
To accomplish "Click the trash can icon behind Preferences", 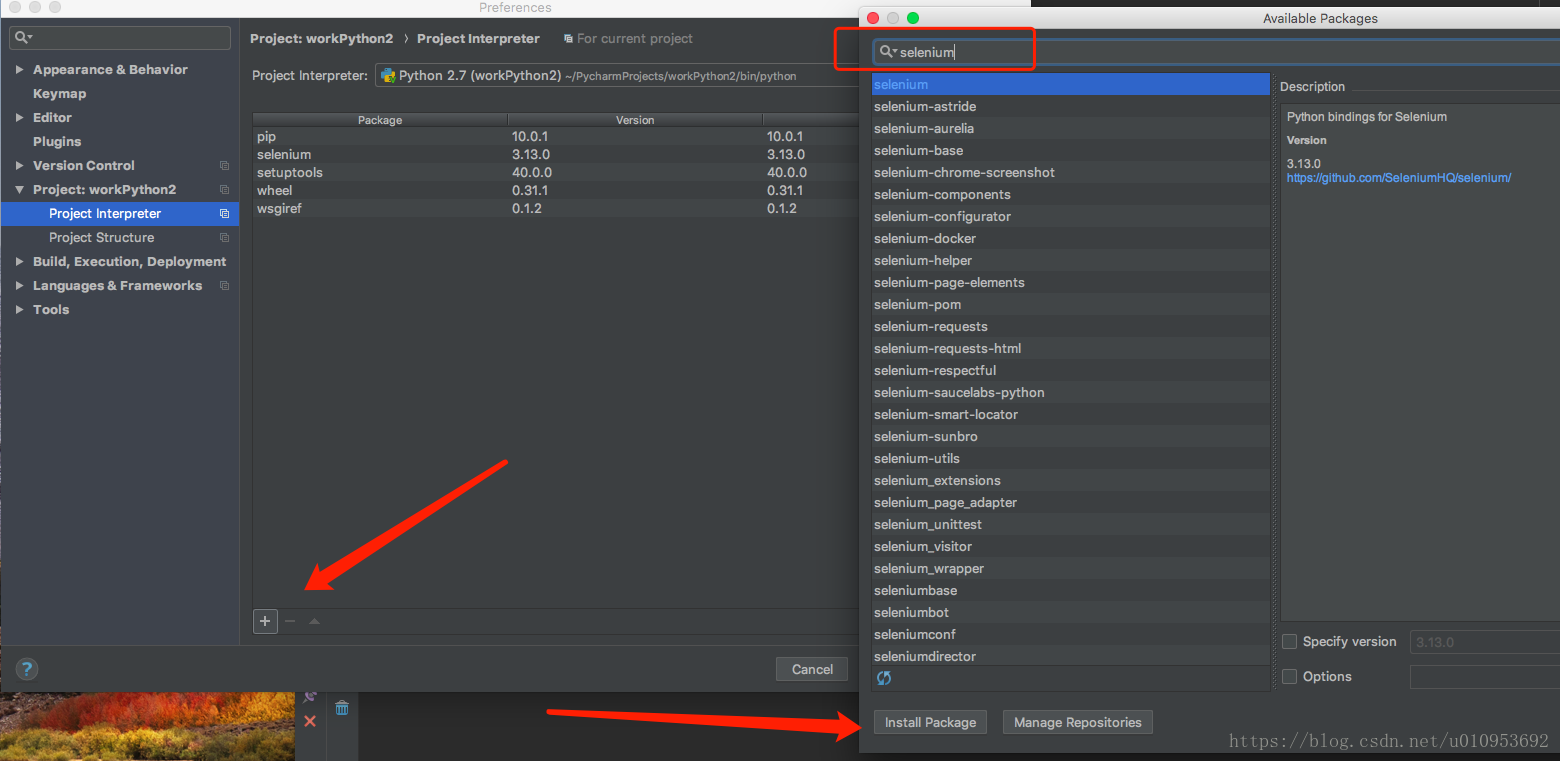I will pos(342,708).
